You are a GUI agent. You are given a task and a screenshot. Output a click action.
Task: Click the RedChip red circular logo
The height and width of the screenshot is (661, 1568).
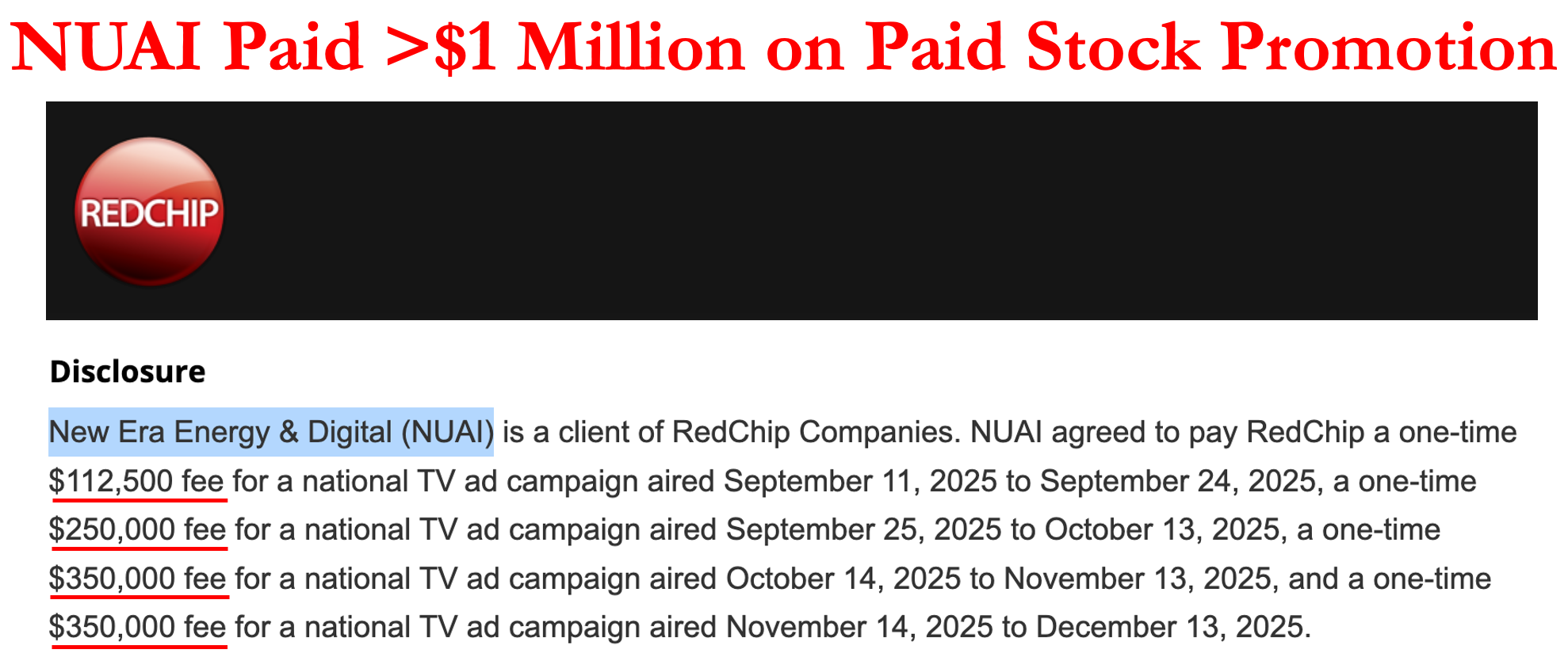coord(149,212)
